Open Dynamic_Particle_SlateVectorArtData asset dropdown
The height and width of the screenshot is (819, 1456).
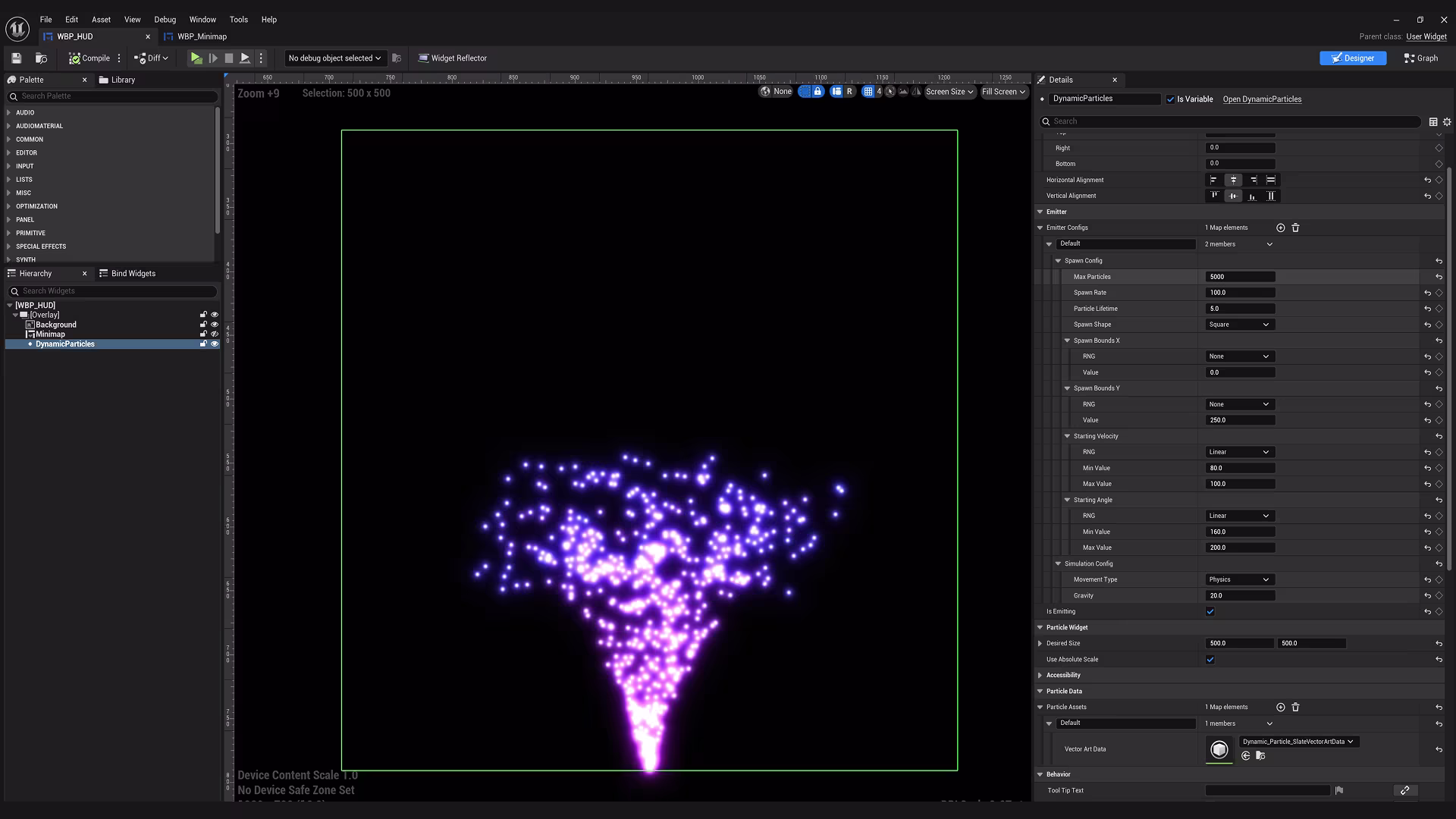pyautogui.click(x=1298, y=742)
